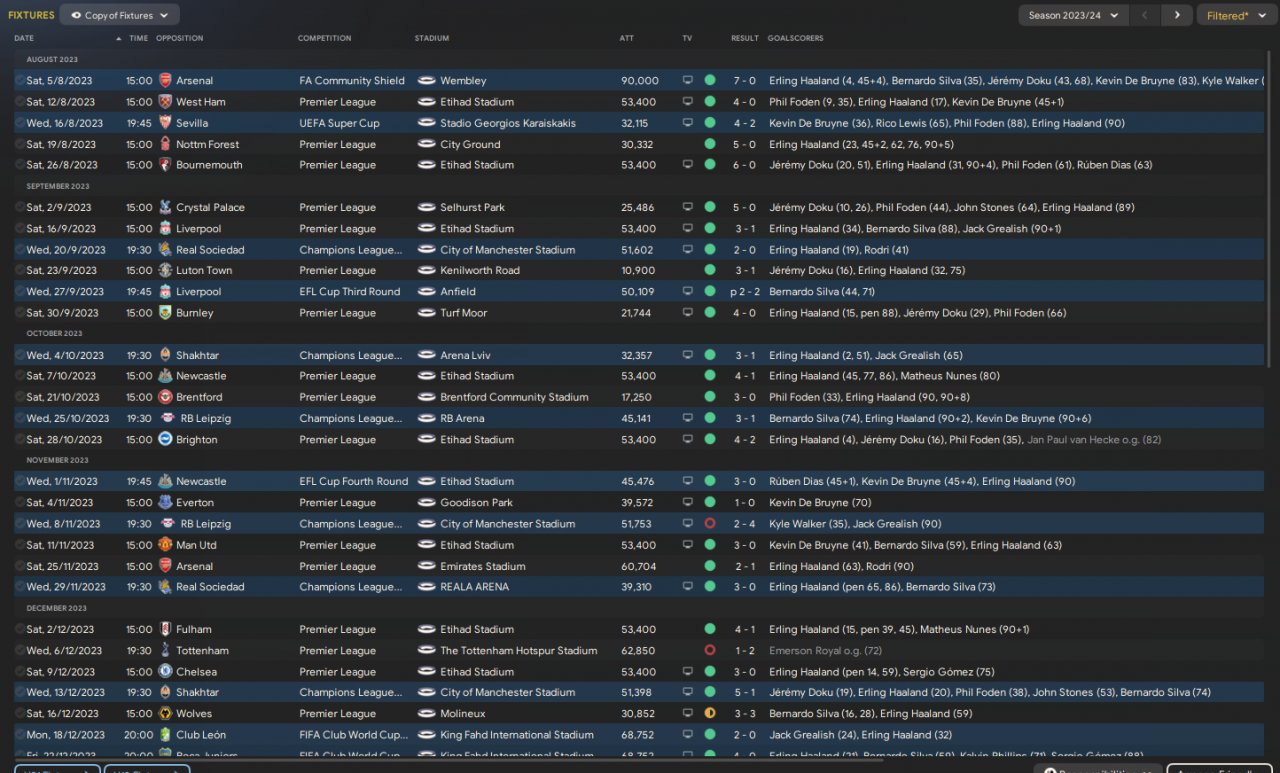Select the Chelsea club badge
This screenshot has width=1280, height=773.
pos(165,672)
